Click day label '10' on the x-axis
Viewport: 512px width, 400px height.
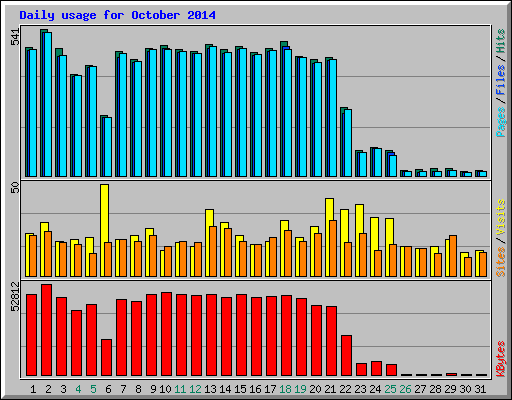click(x=165, y=389)
